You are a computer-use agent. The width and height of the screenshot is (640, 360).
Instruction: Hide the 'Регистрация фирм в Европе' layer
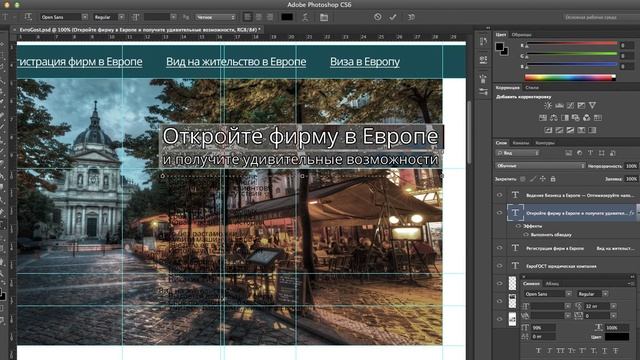pos(500,248)
